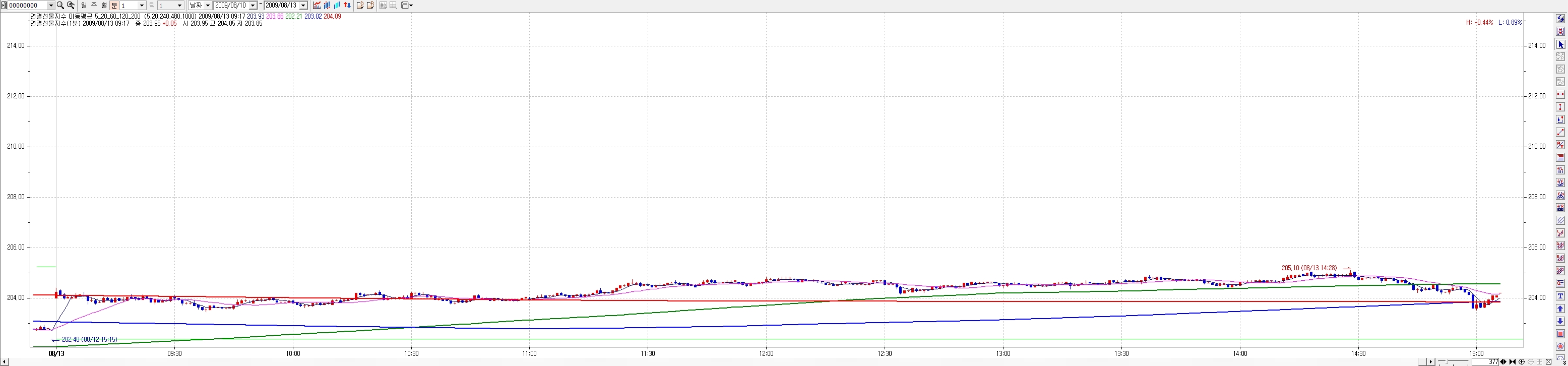The width and height of the screenshot is (1568, 366).
Task: Switch to 월 (monthly) chart period
Action: click(104, 6)
